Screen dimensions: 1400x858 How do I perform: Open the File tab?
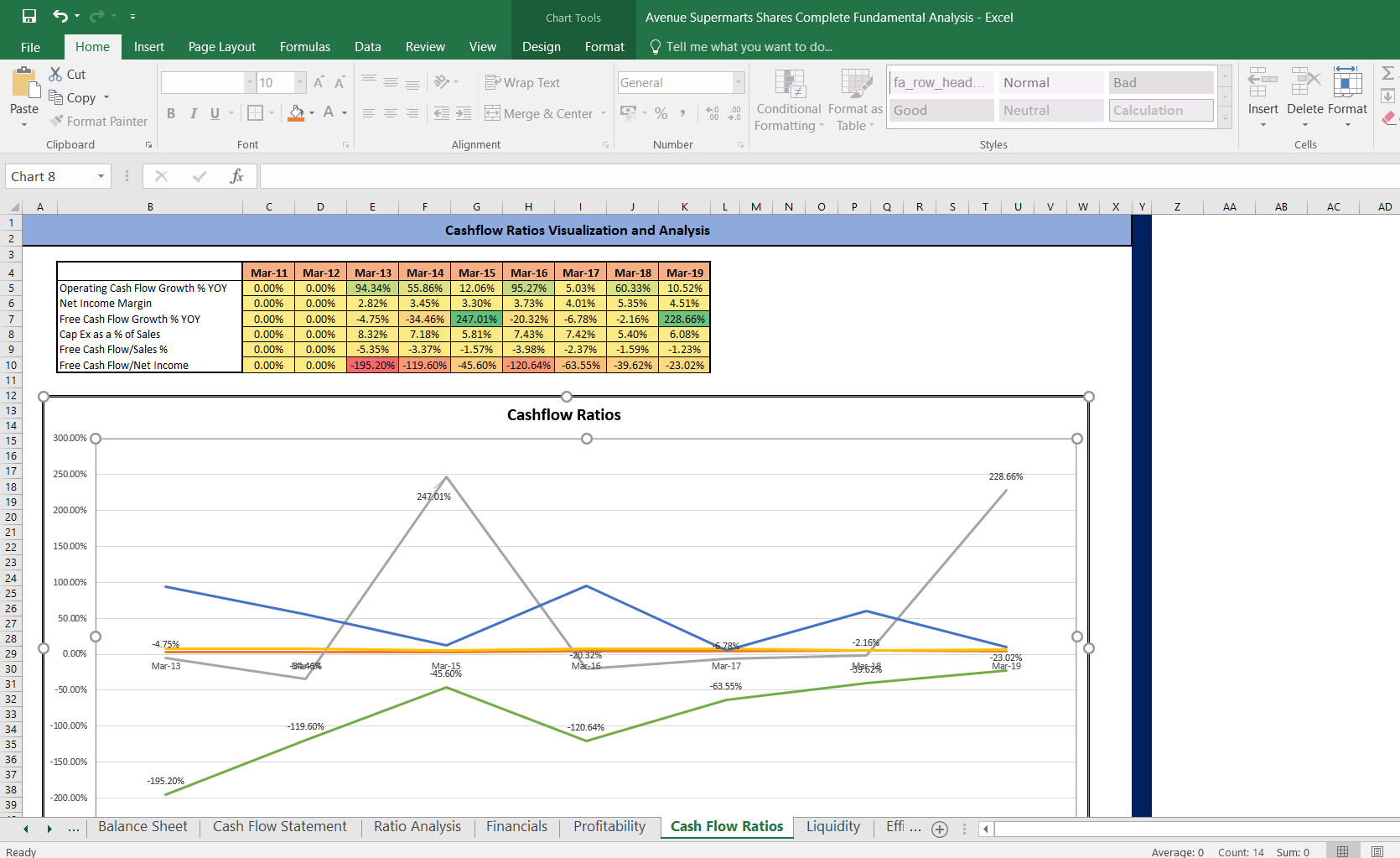(x=30, y=47)
